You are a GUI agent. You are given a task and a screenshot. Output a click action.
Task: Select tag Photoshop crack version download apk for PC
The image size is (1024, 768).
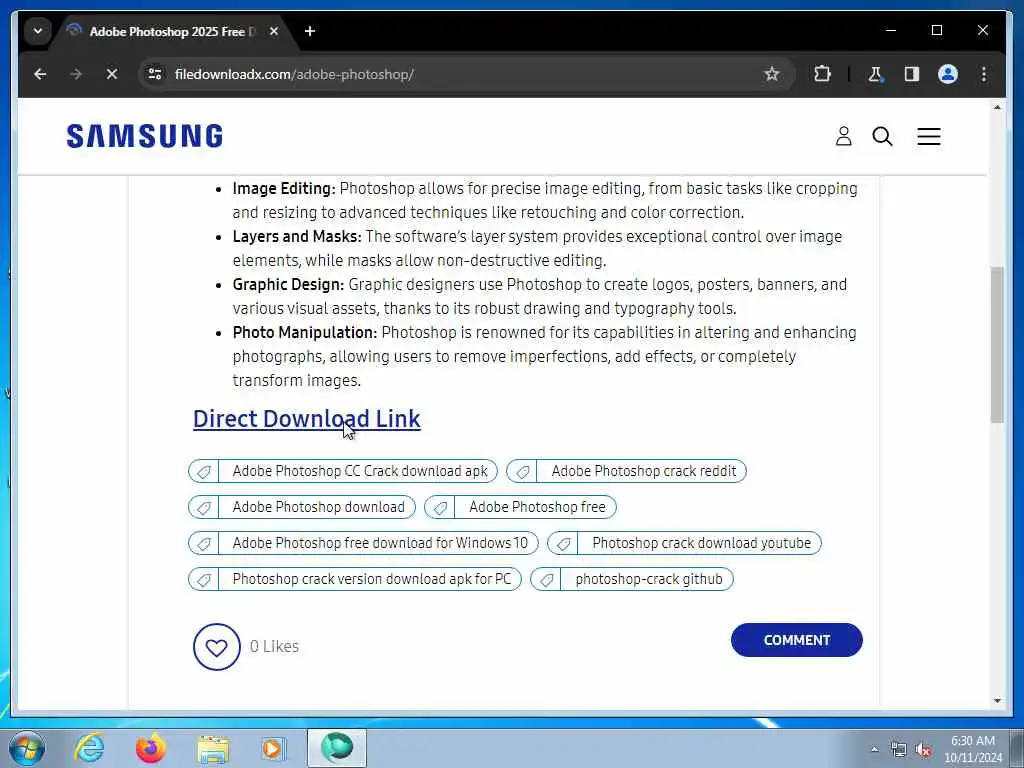pos(355,579)
